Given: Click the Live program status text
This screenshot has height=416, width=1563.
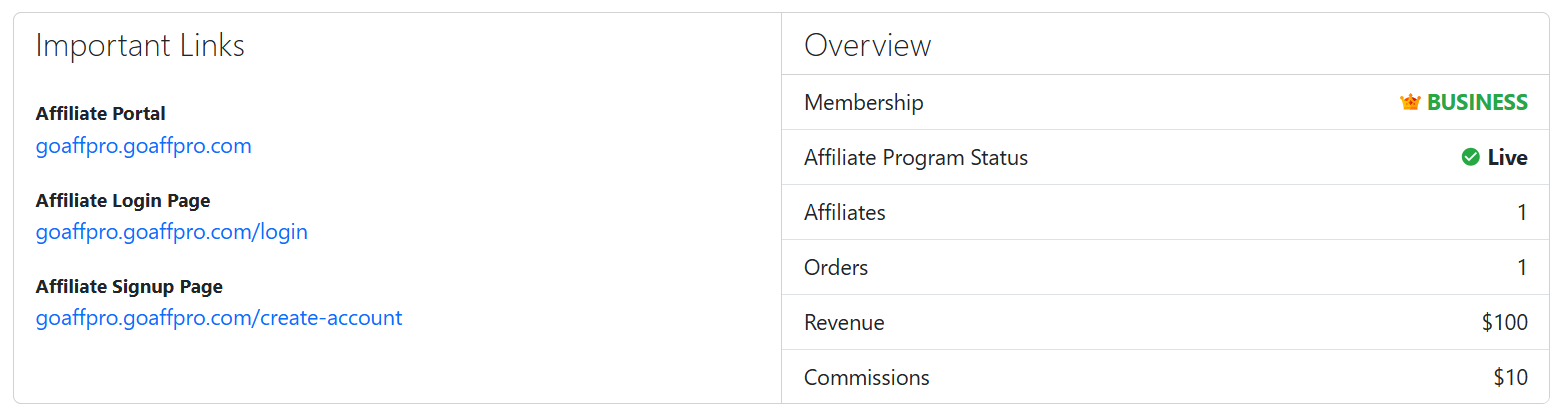Looking at the screenshot, I should pos(1507,157).
